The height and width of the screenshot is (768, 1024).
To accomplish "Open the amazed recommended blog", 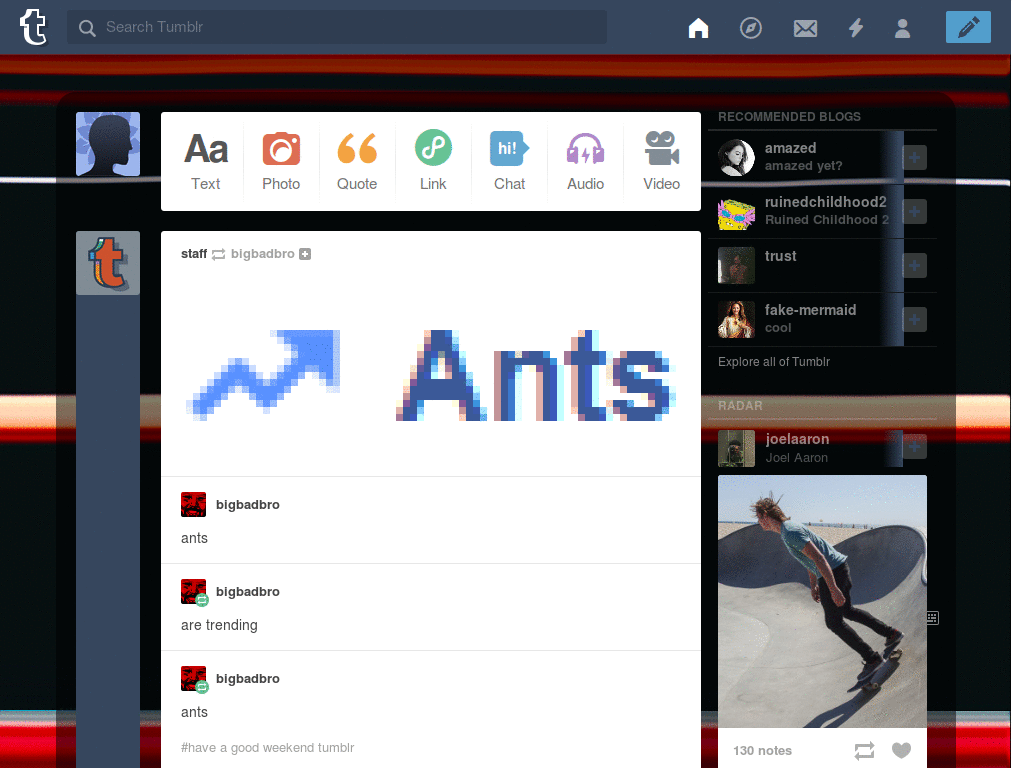I will click(x=790, y=148).
